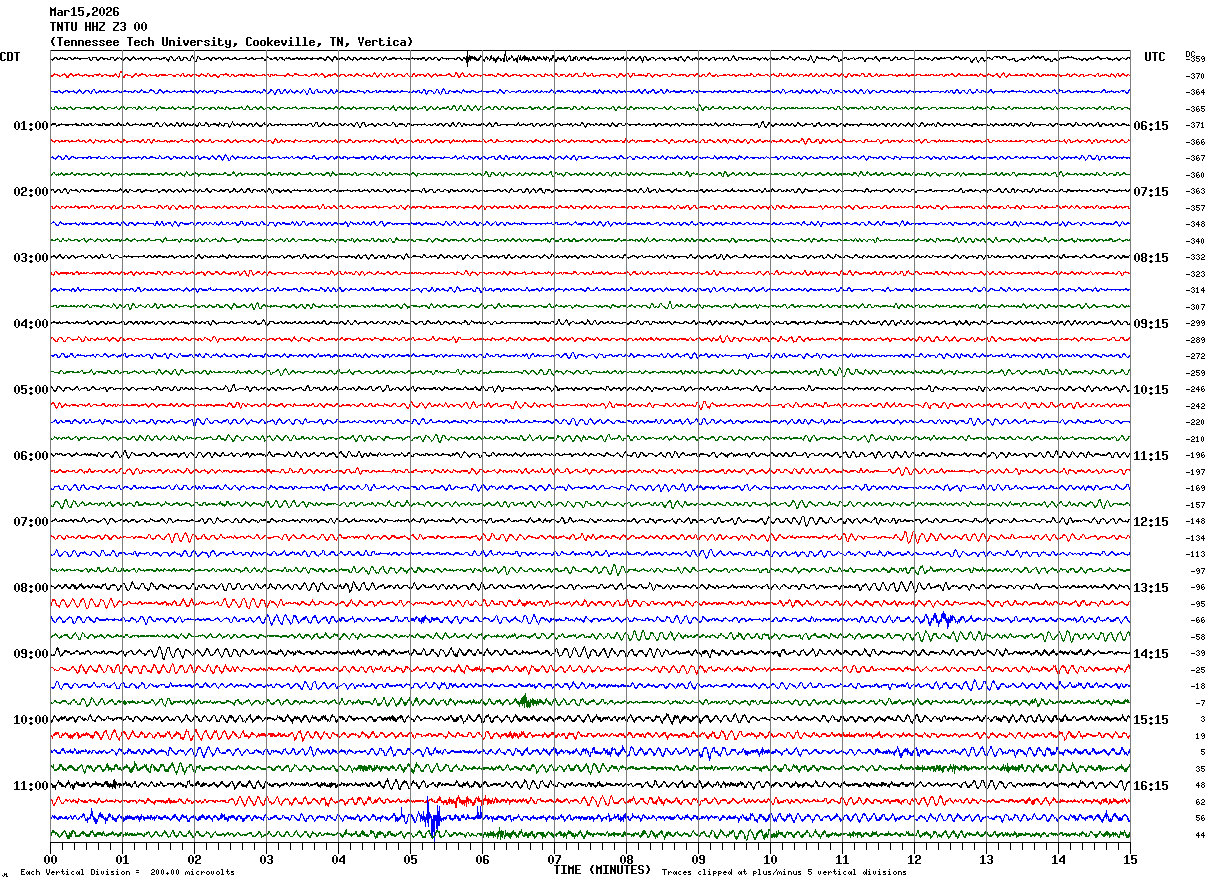This screenshot has height=886, width=1210.
Task: Click the 'UTC' timezone label
Action: (x=1155, y=57)
